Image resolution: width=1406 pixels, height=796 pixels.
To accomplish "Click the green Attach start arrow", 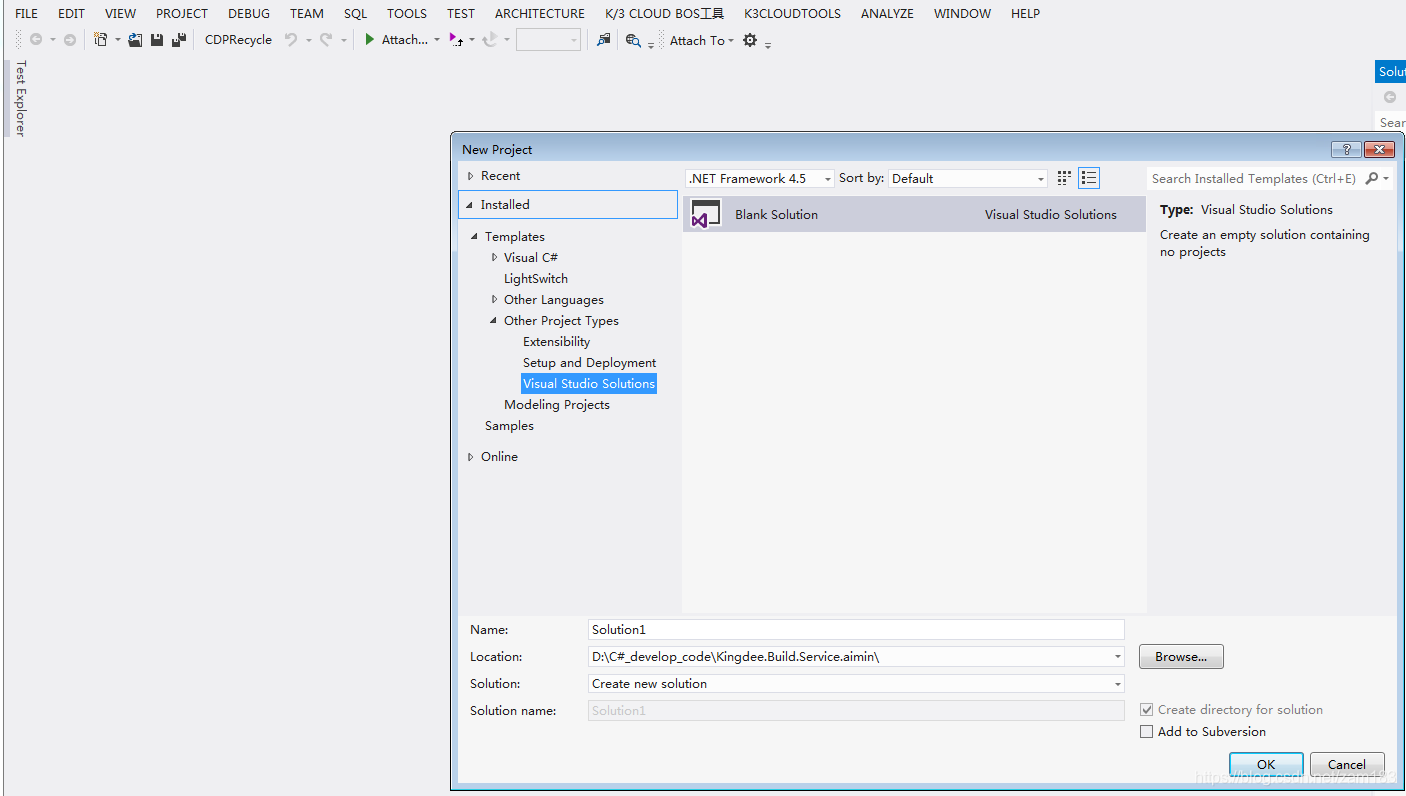I will pos(370,40).
